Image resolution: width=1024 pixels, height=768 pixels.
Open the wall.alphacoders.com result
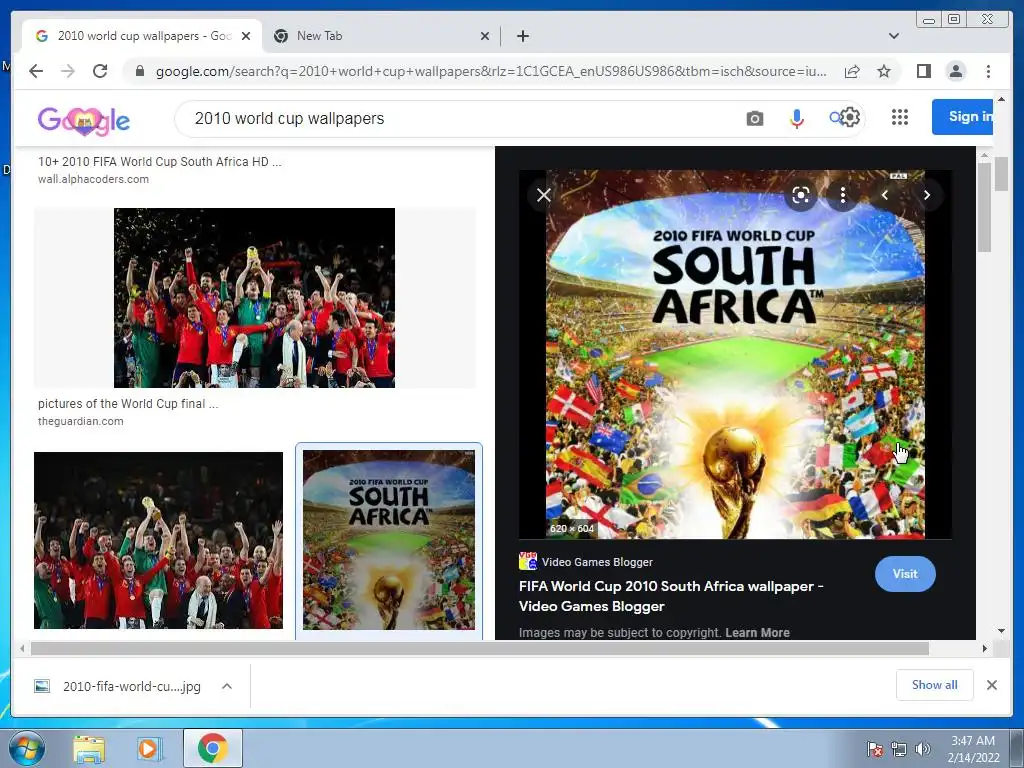[x=93, y=179]
